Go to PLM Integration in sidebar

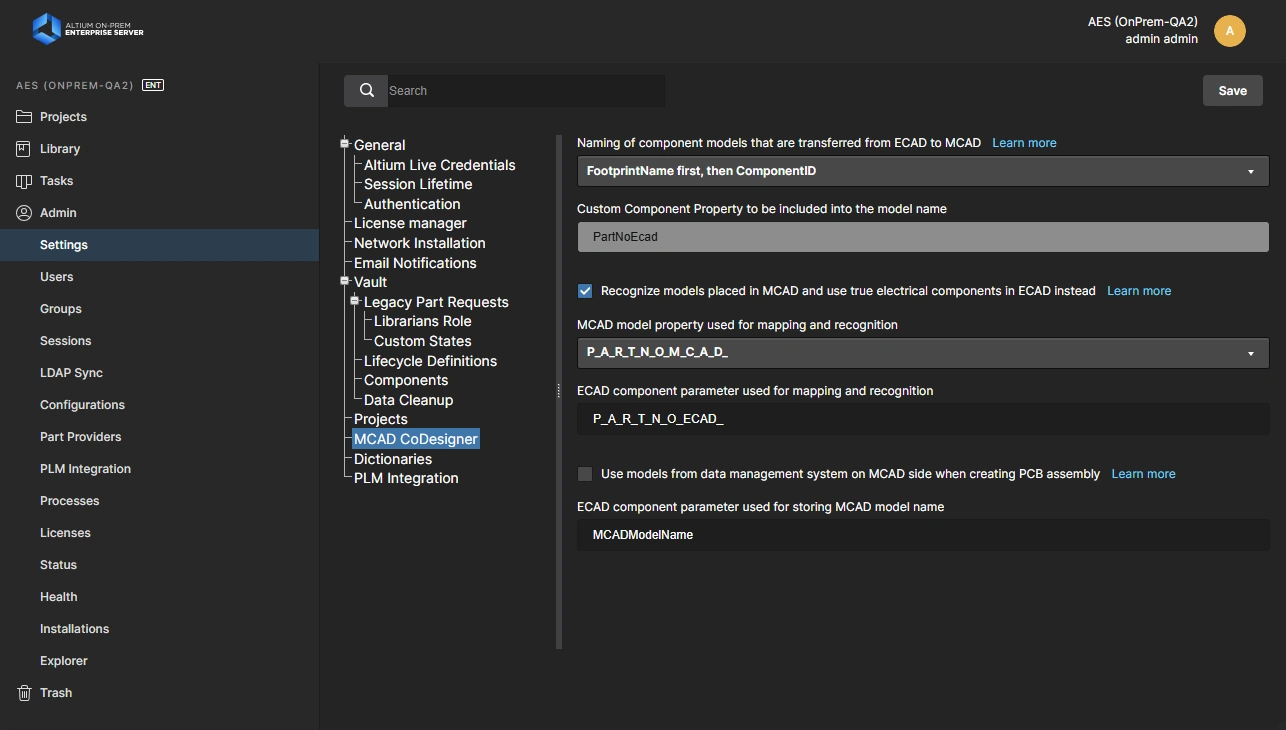(x=85, y=469)
